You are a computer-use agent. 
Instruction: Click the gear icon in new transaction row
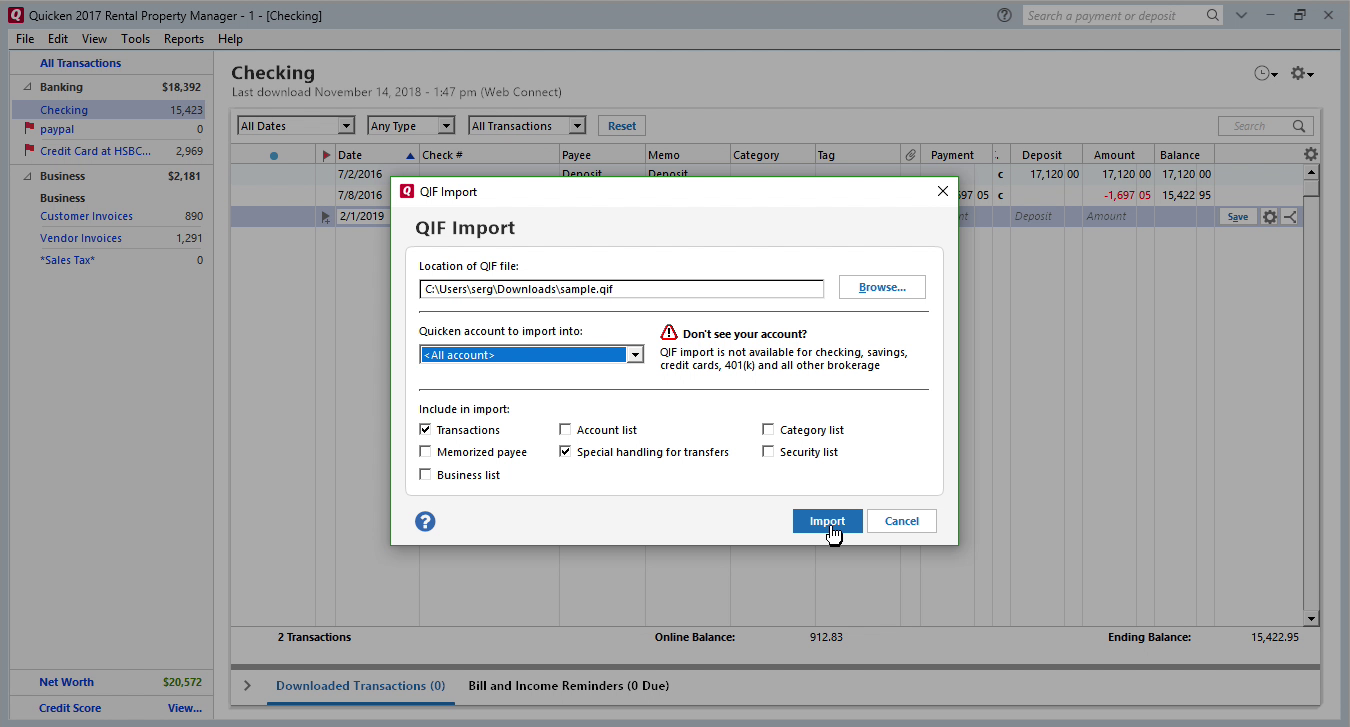[x=1270, y=216]
